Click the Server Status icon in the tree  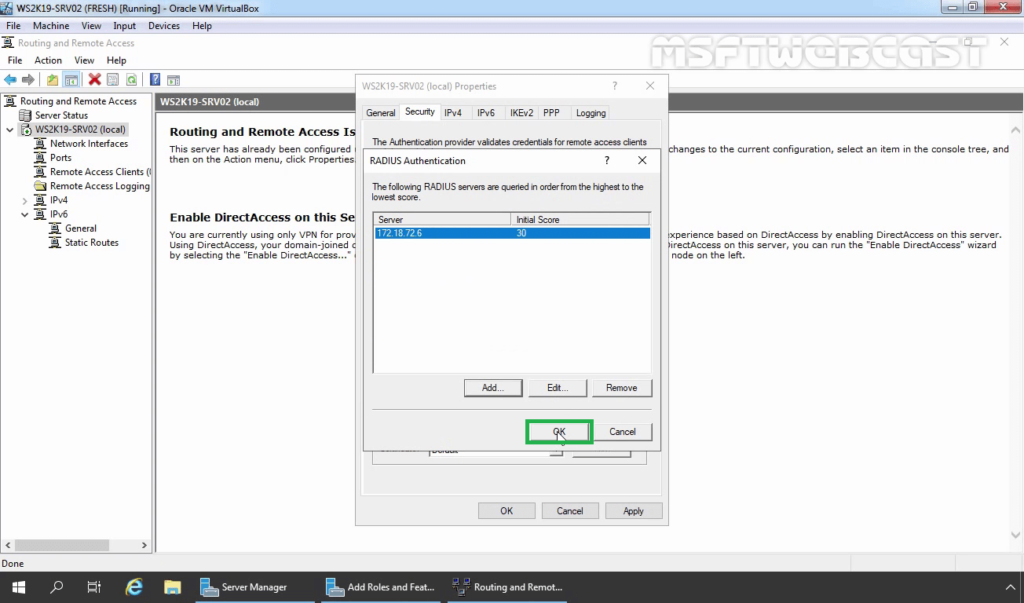25,115
